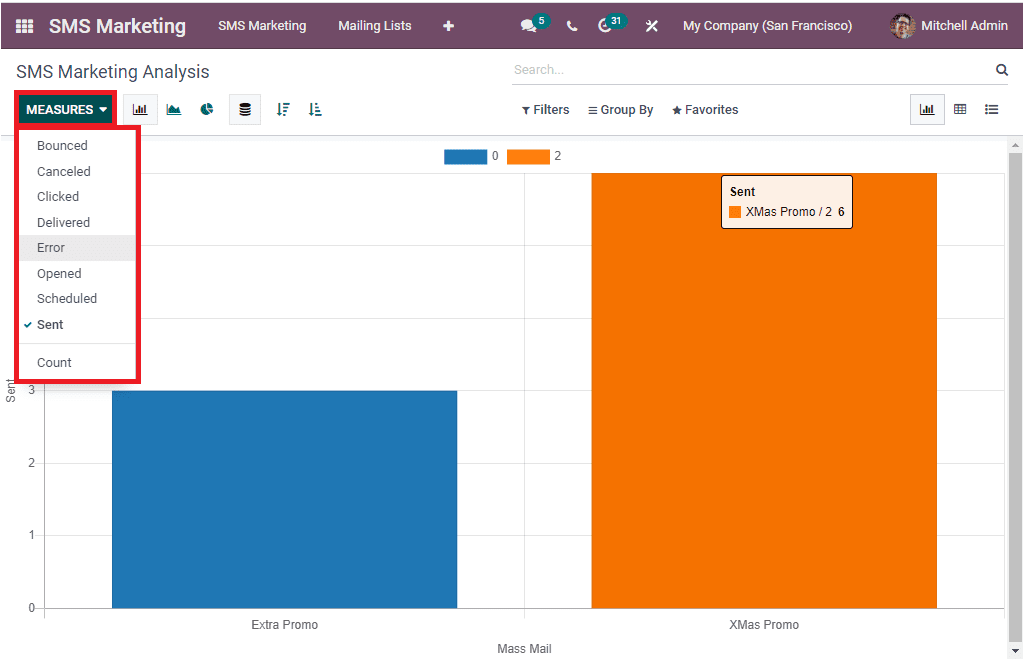
Task: Open the SMS Marketing menu item
Action: 262,25
